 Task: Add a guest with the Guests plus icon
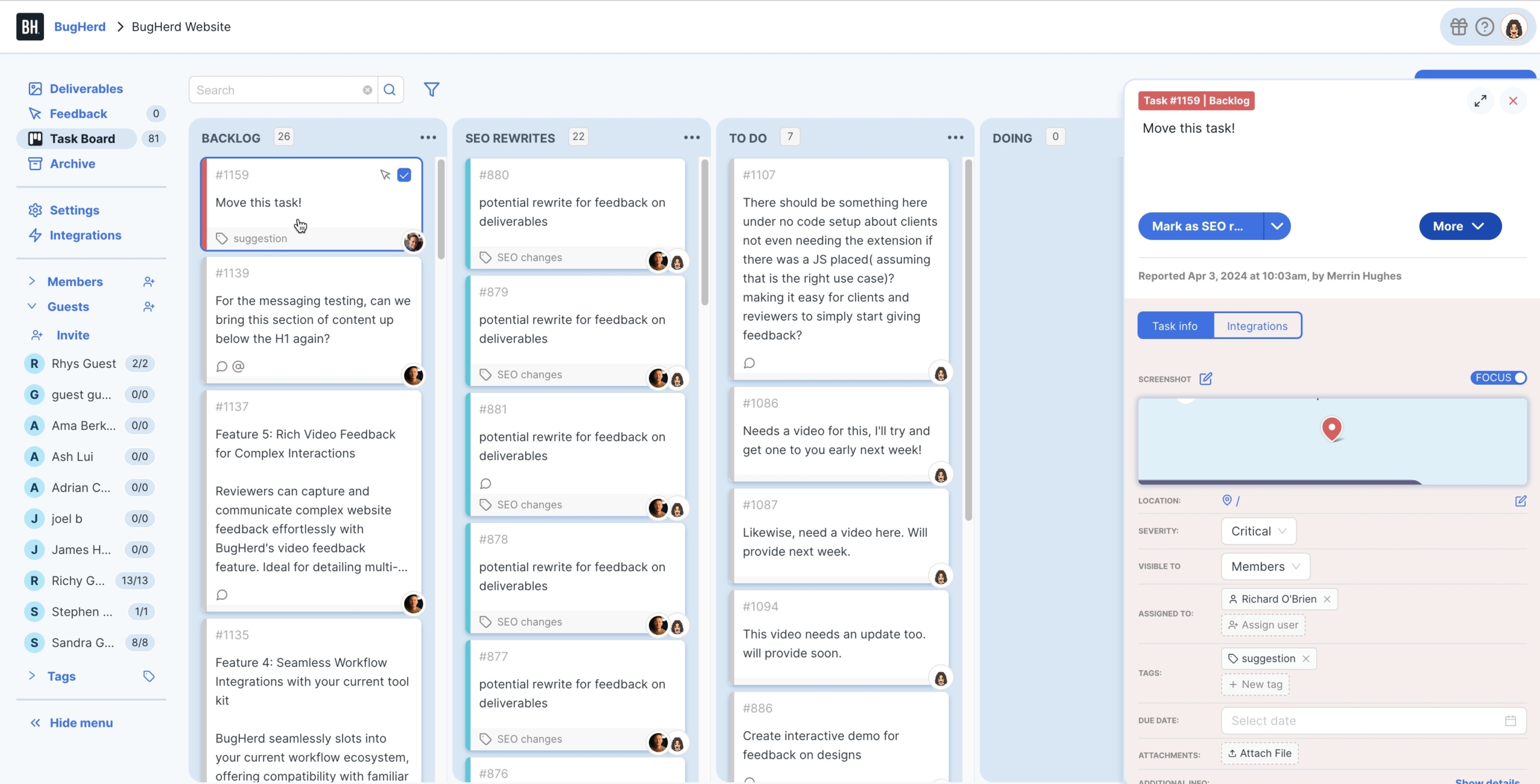point(149,307)
